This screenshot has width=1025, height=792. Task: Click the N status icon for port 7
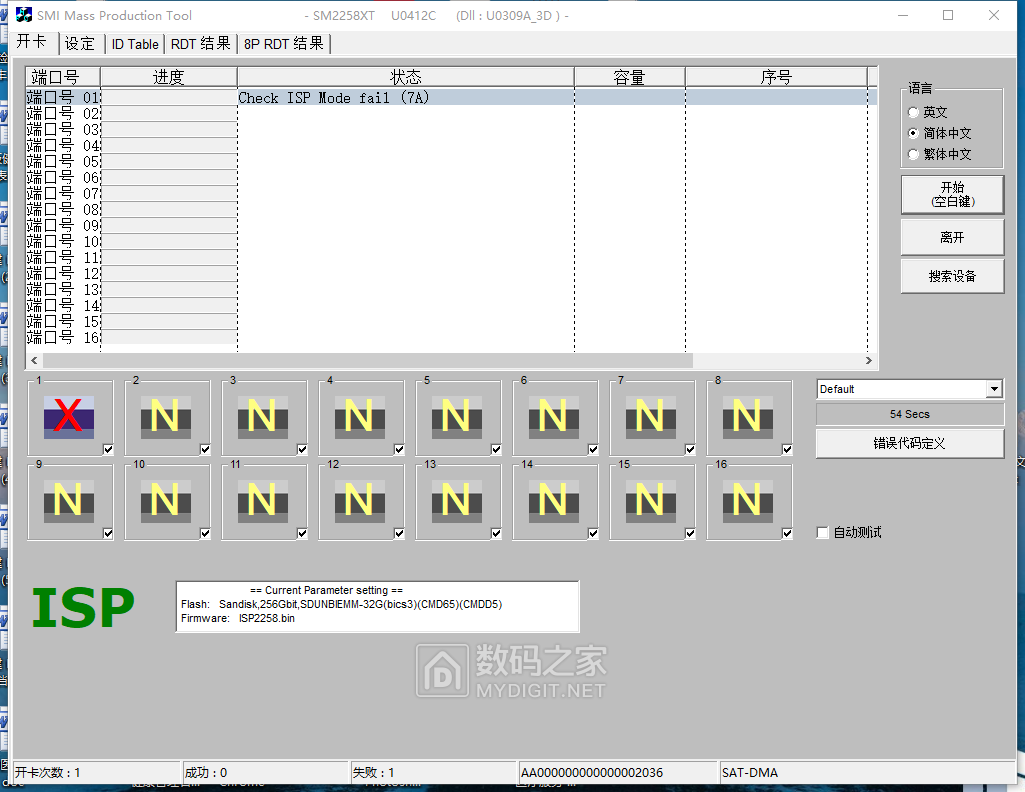click(650, 417)
